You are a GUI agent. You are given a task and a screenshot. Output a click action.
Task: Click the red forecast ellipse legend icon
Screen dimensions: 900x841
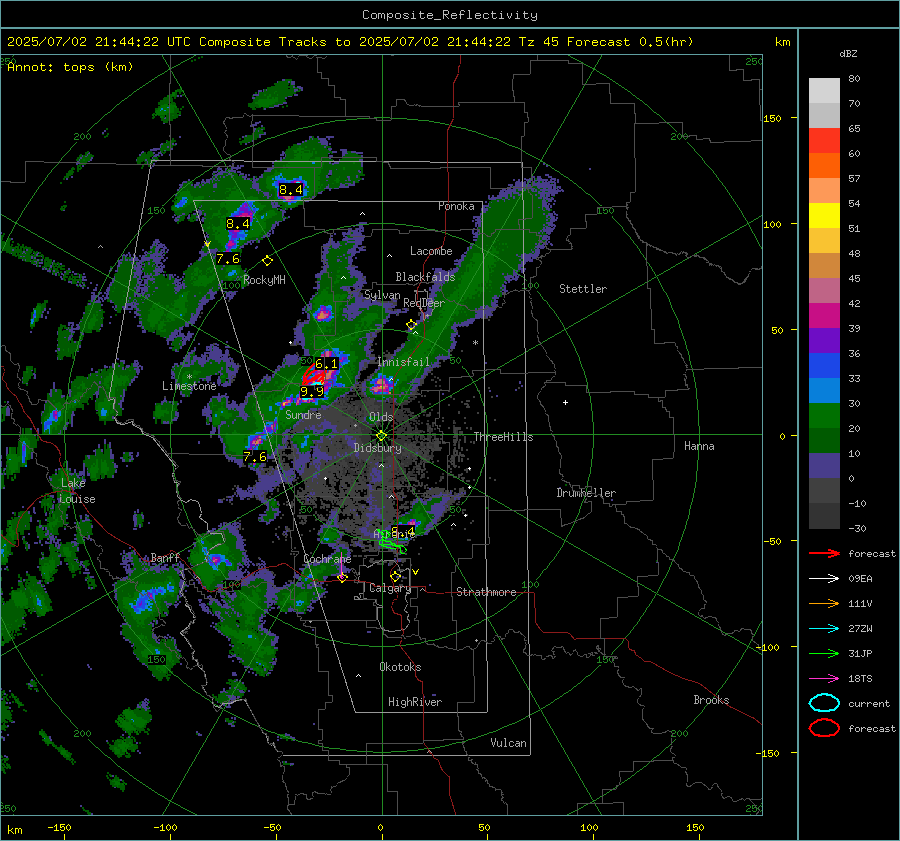click(x=824, y=728)
